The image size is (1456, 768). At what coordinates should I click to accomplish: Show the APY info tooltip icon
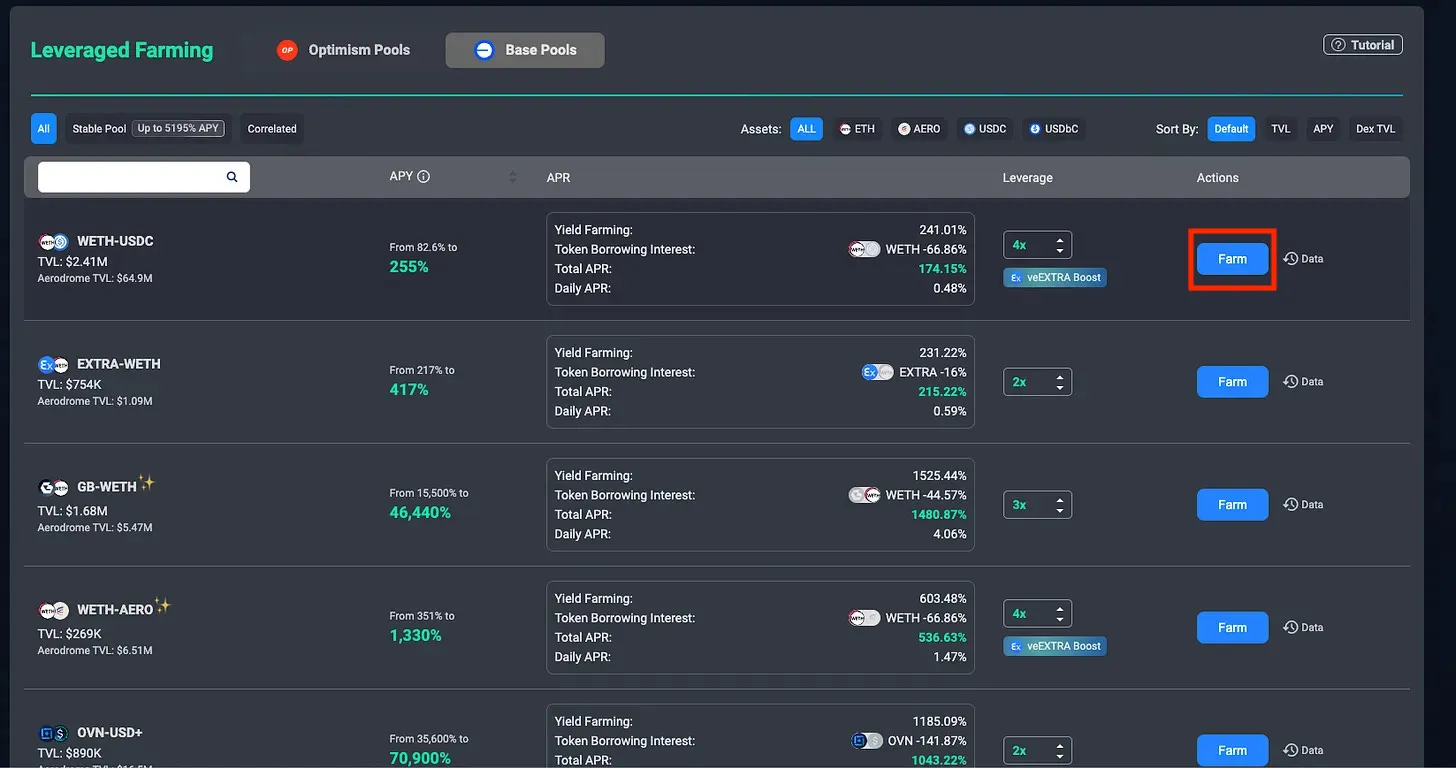[423, 177]
